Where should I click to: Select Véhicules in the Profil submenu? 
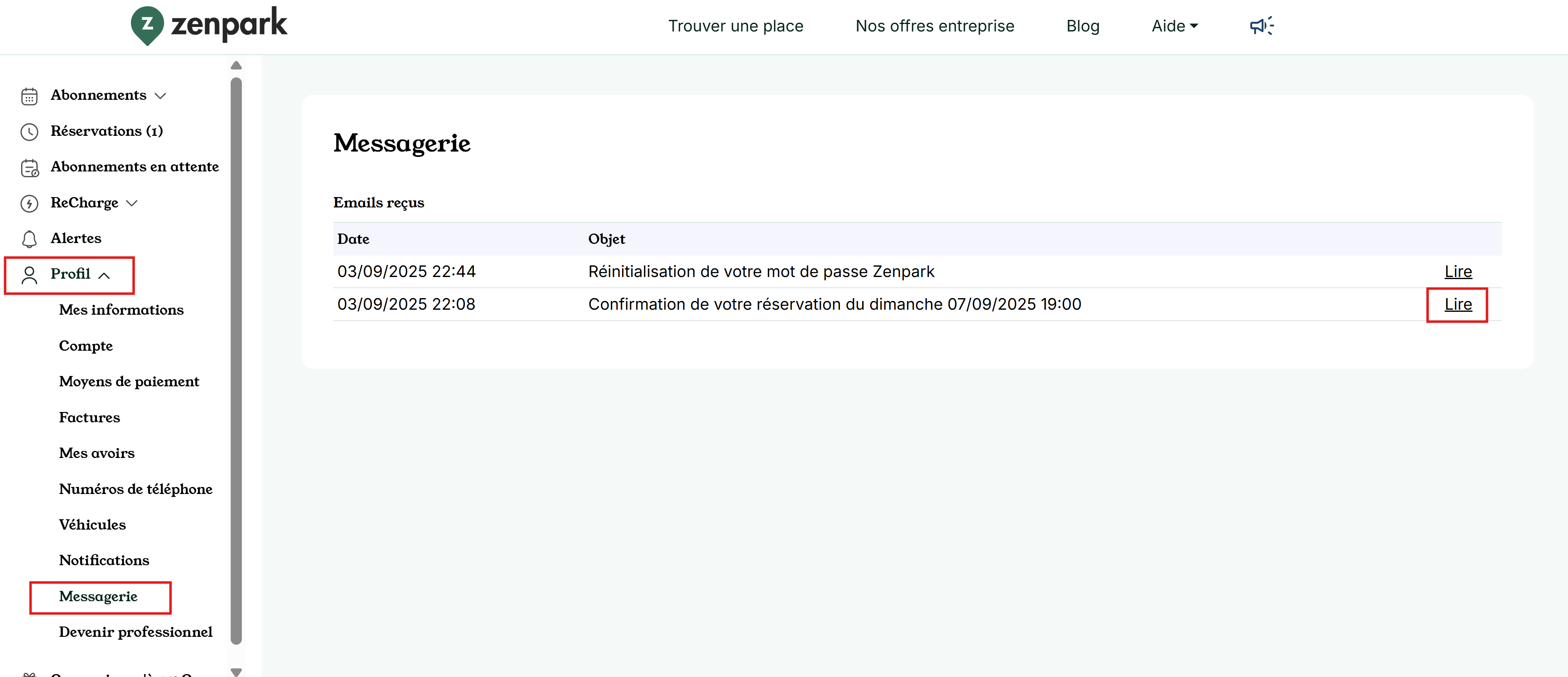pos(92,524)
